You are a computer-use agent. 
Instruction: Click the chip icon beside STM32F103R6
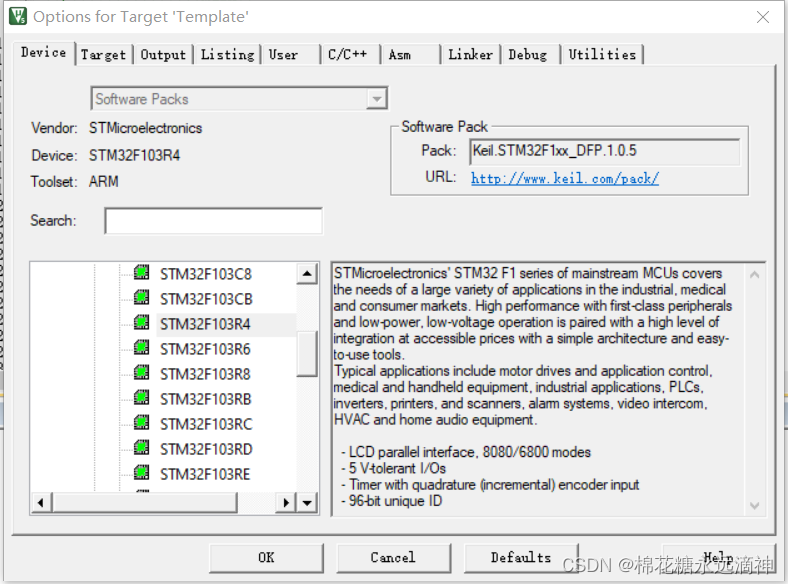pyautogui.click(x=142, y=348)
